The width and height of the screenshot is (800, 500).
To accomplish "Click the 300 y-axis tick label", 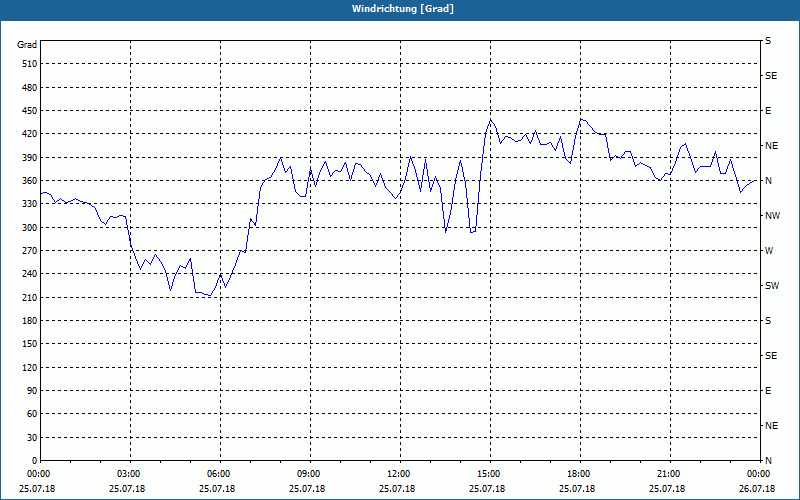I will (x=30, y=228).
